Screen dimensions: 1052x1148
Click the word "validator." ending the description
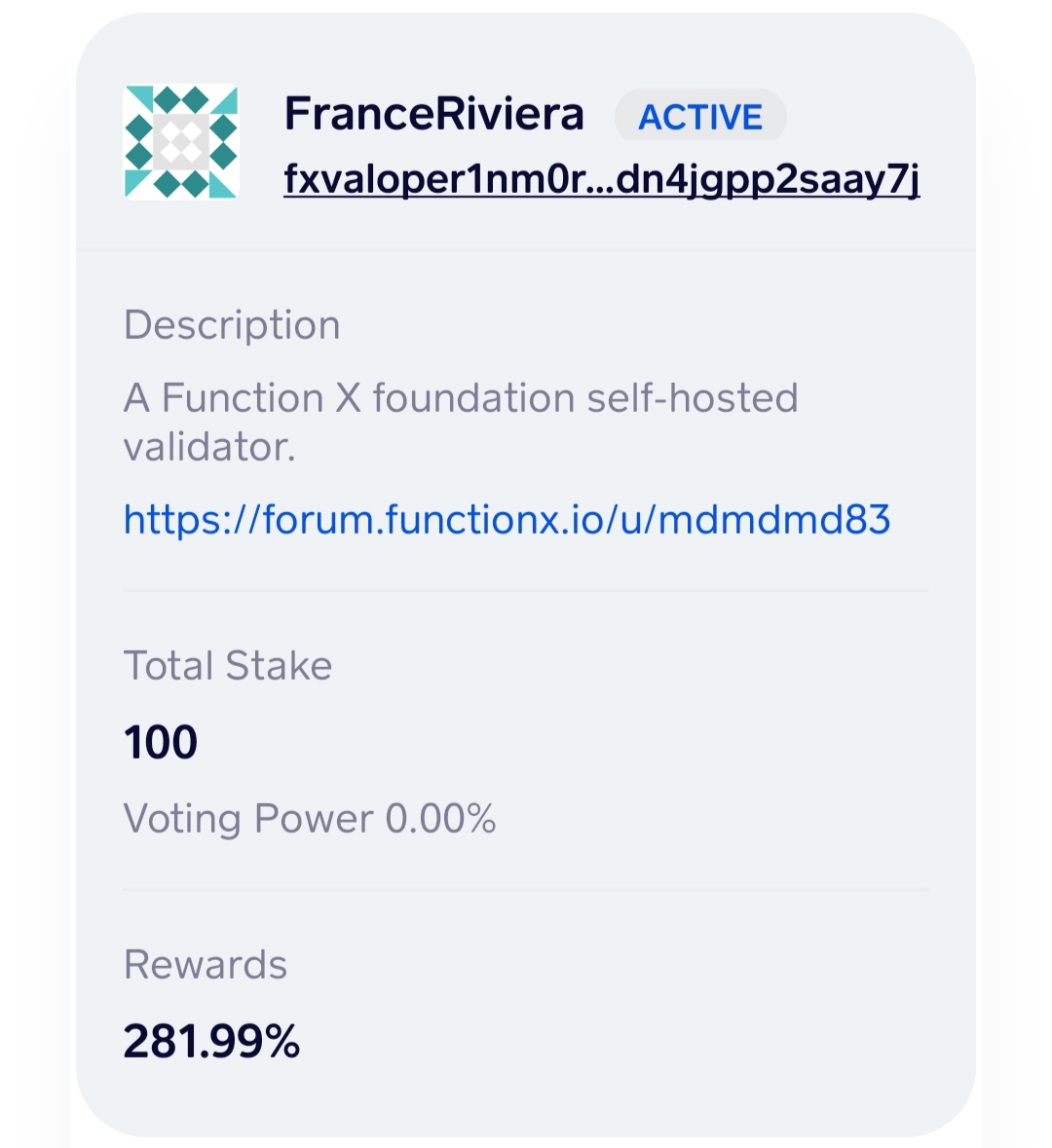click(208, 447)
